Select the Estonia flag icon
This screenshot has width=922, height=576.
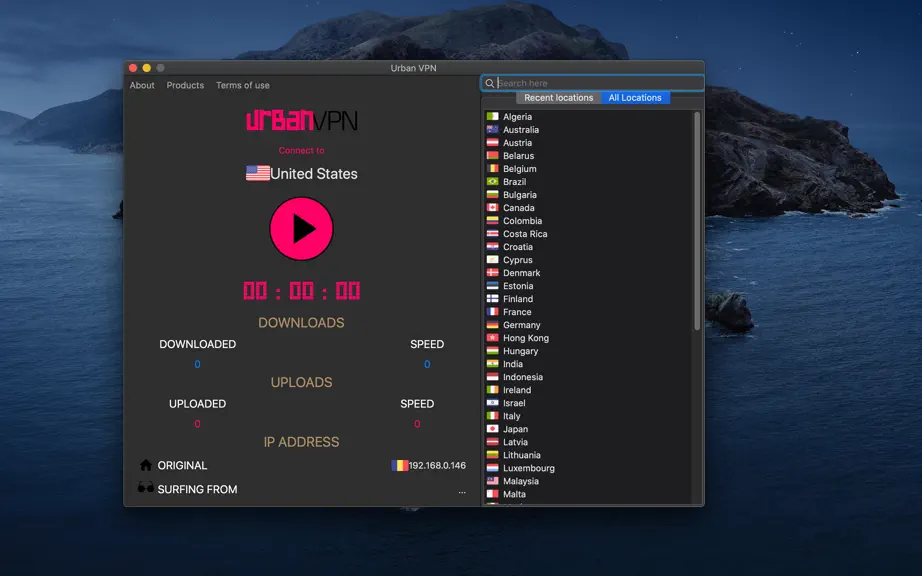tap(492, 286)
